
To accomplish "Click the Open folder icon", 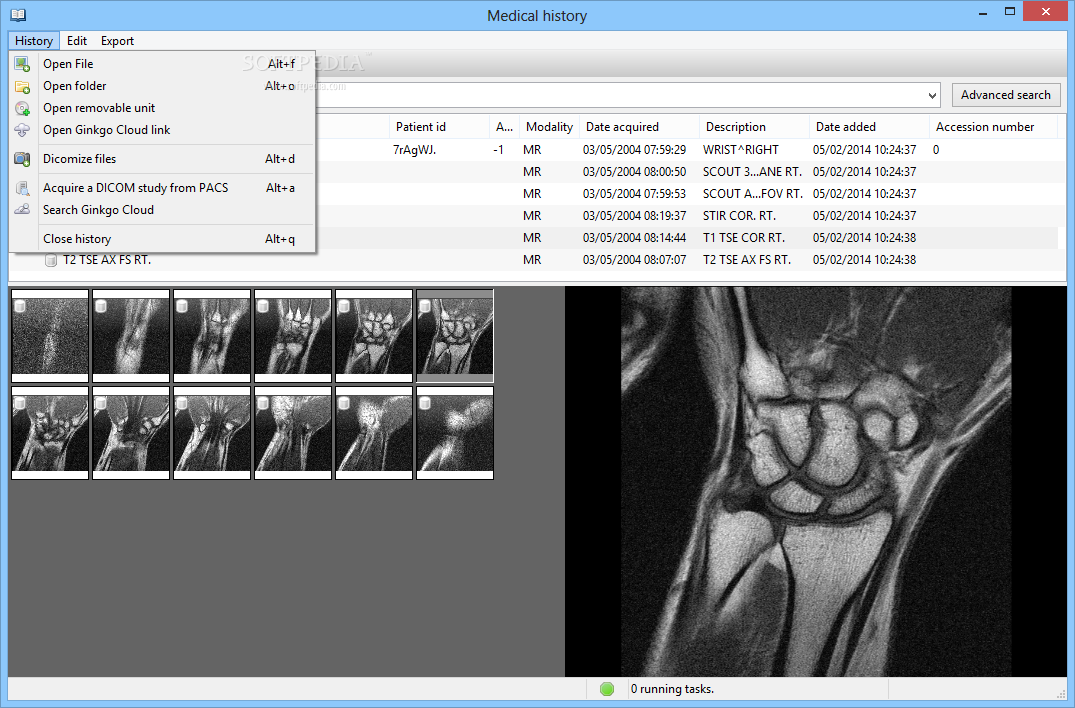I will [x=22, y=86].
